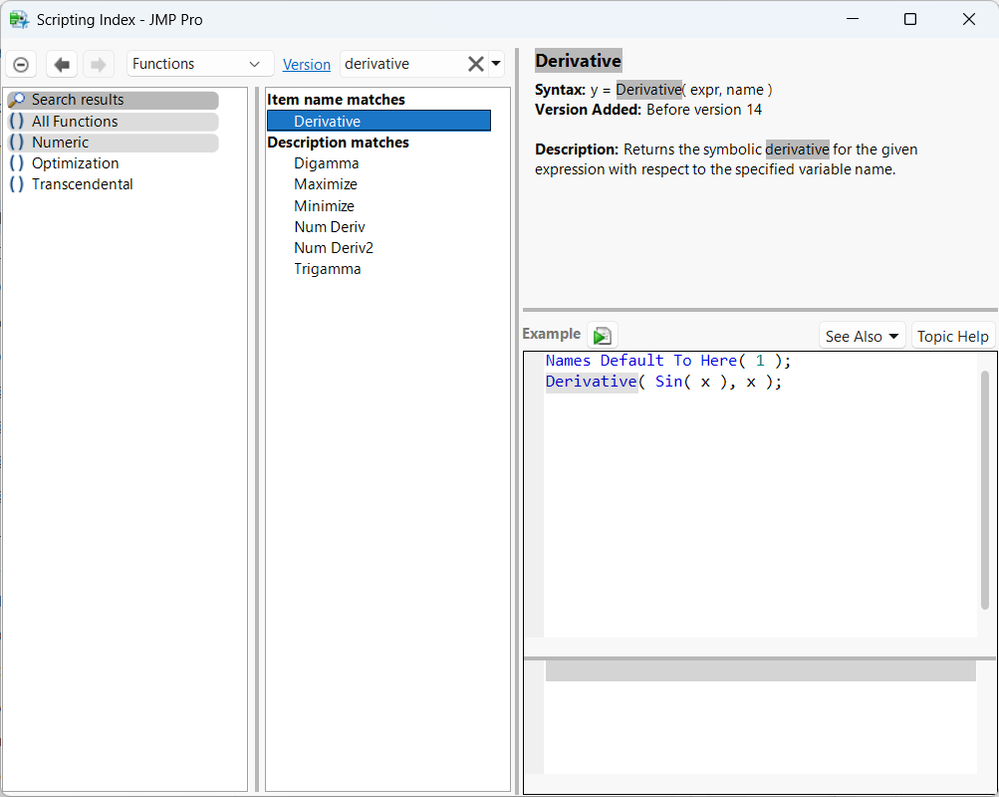Click the Derivative( Sin( x ), x ) code line
The width and height of the screenshot is (999, 797).
663,382
